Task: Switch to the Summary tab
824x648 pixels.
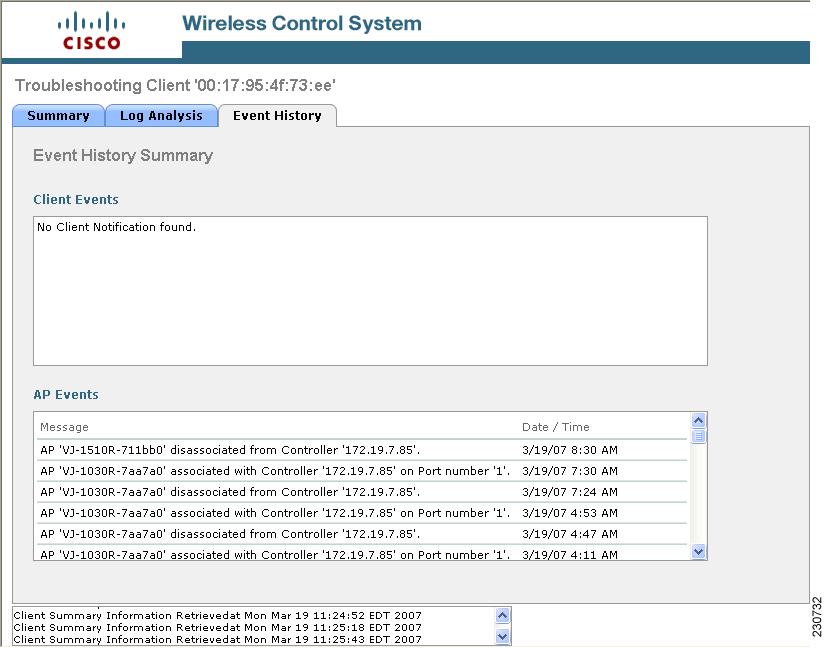Action: point(58,116)
